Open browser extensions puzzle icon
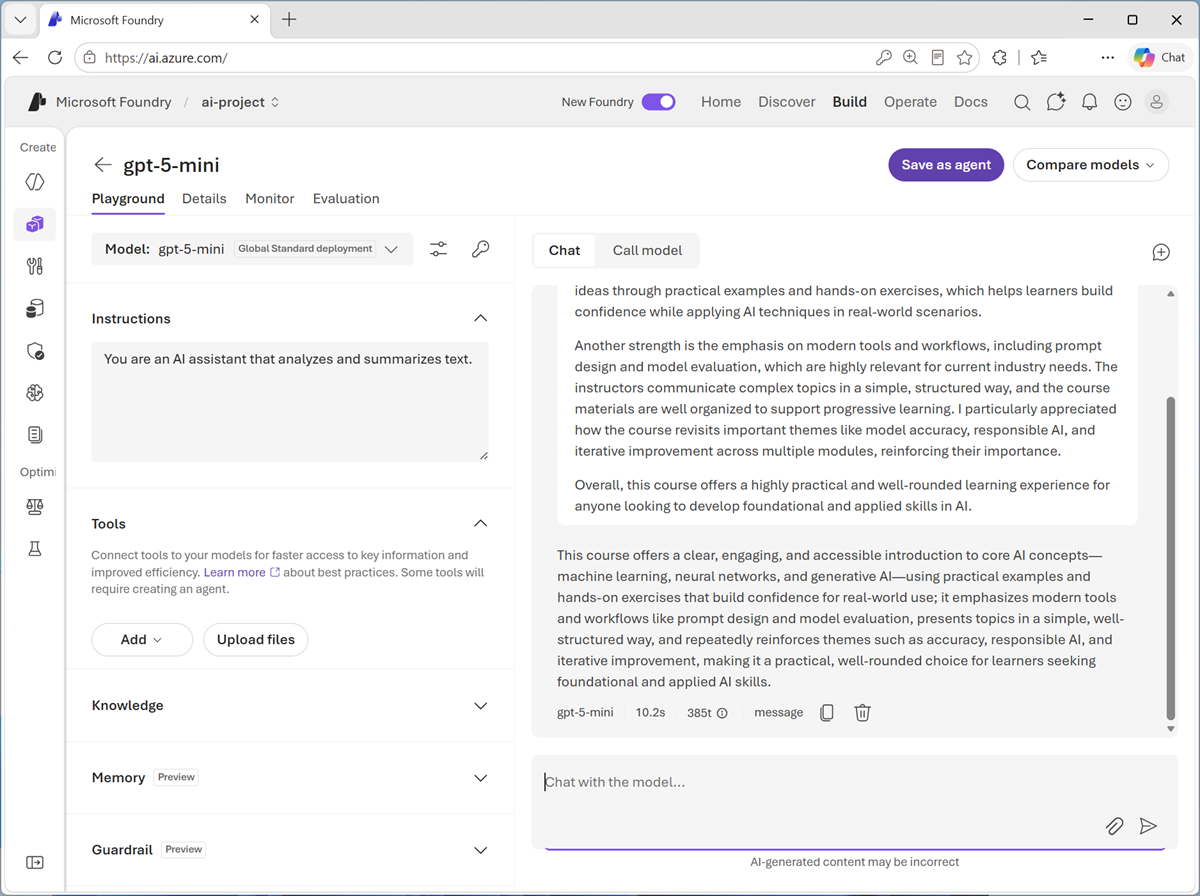The height and width of the screenshot is (896, 1200). [999, 58]
